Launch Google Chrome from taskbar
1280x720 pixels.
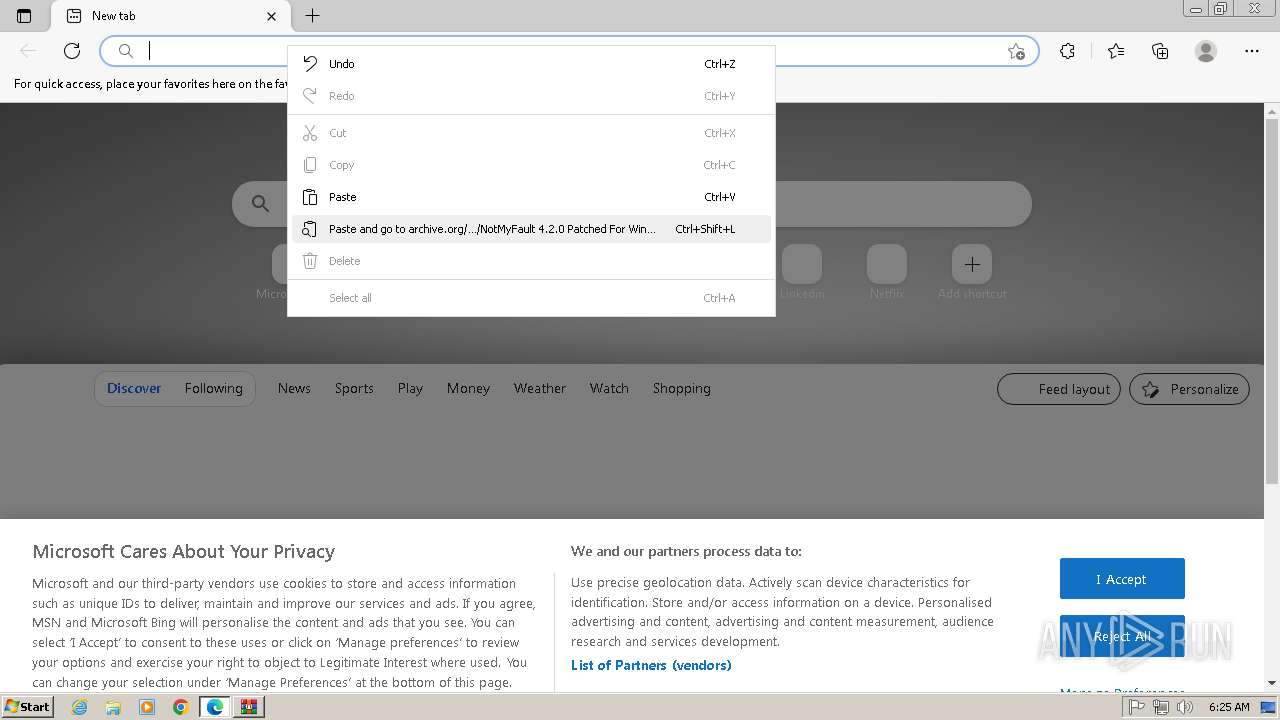tap(181, 707)
